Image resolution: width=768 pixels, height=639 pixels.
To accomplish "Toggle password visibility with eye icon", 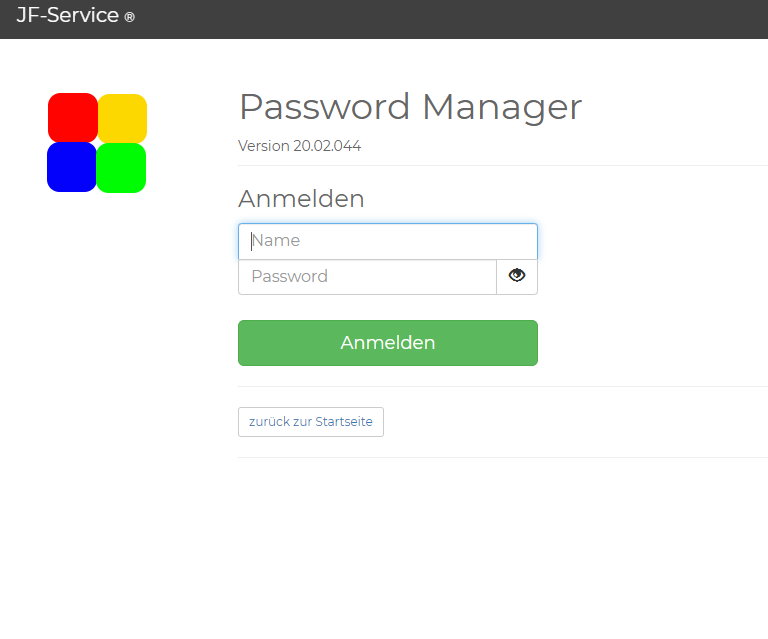I will pos(517,277).
